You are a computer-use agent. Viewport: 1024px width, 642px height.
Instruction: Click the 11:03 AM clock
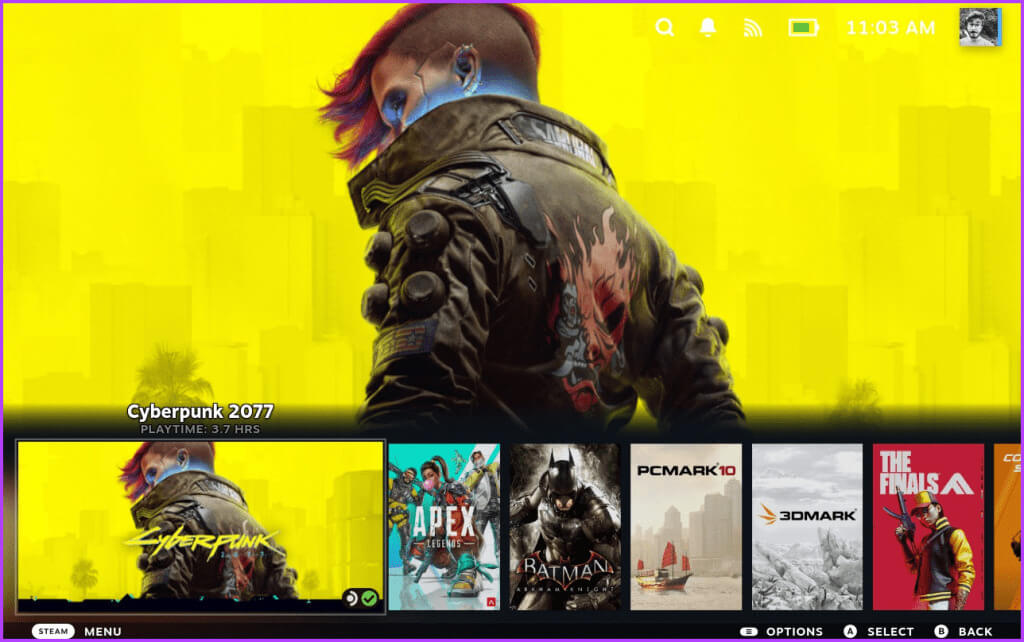coord(891,27)
